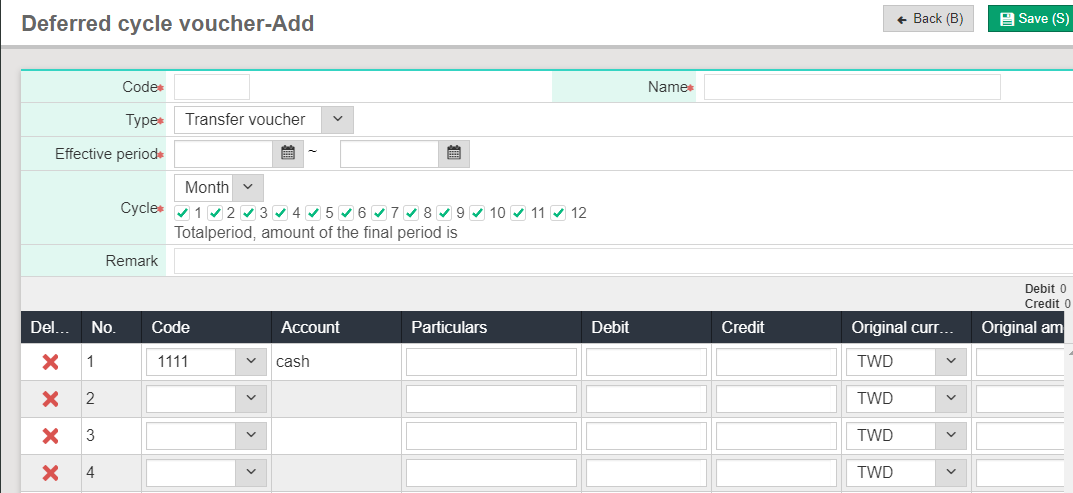
Task: Open the Month cycle unit dropdown
Action: (x=248, y=187)
